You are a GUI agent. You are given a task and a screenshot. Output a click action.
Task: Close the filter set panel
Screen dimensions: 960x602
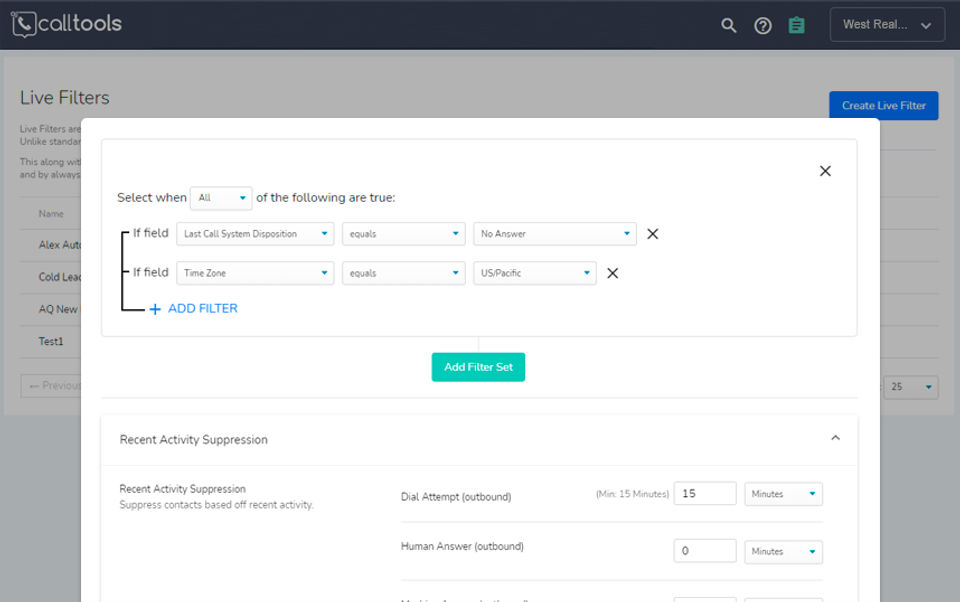tap(825, 171)
